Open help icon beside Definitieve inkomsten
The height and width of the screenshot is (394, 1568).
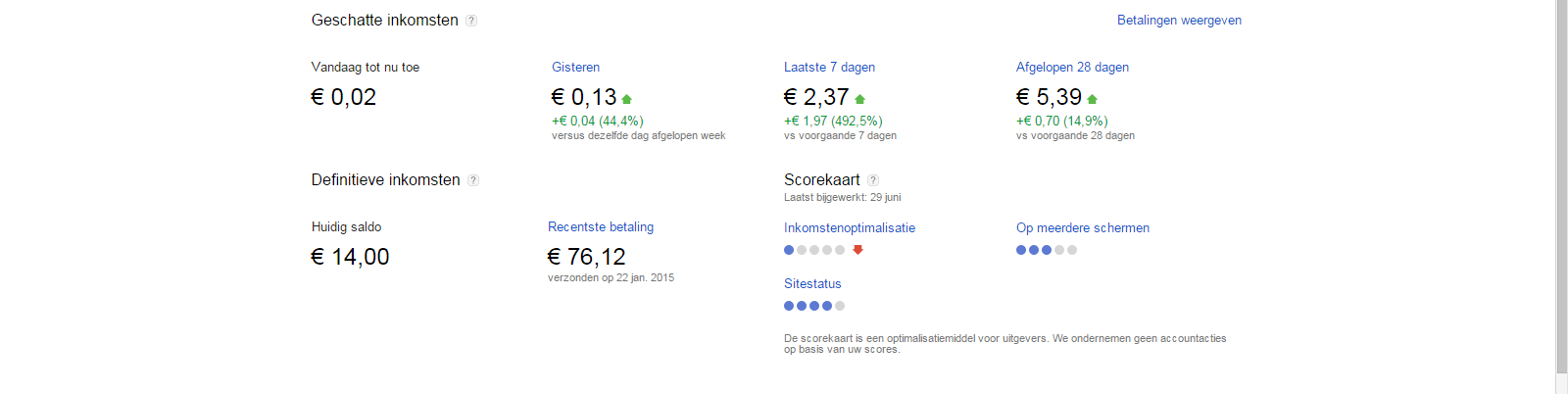click(x=473, y=180)
